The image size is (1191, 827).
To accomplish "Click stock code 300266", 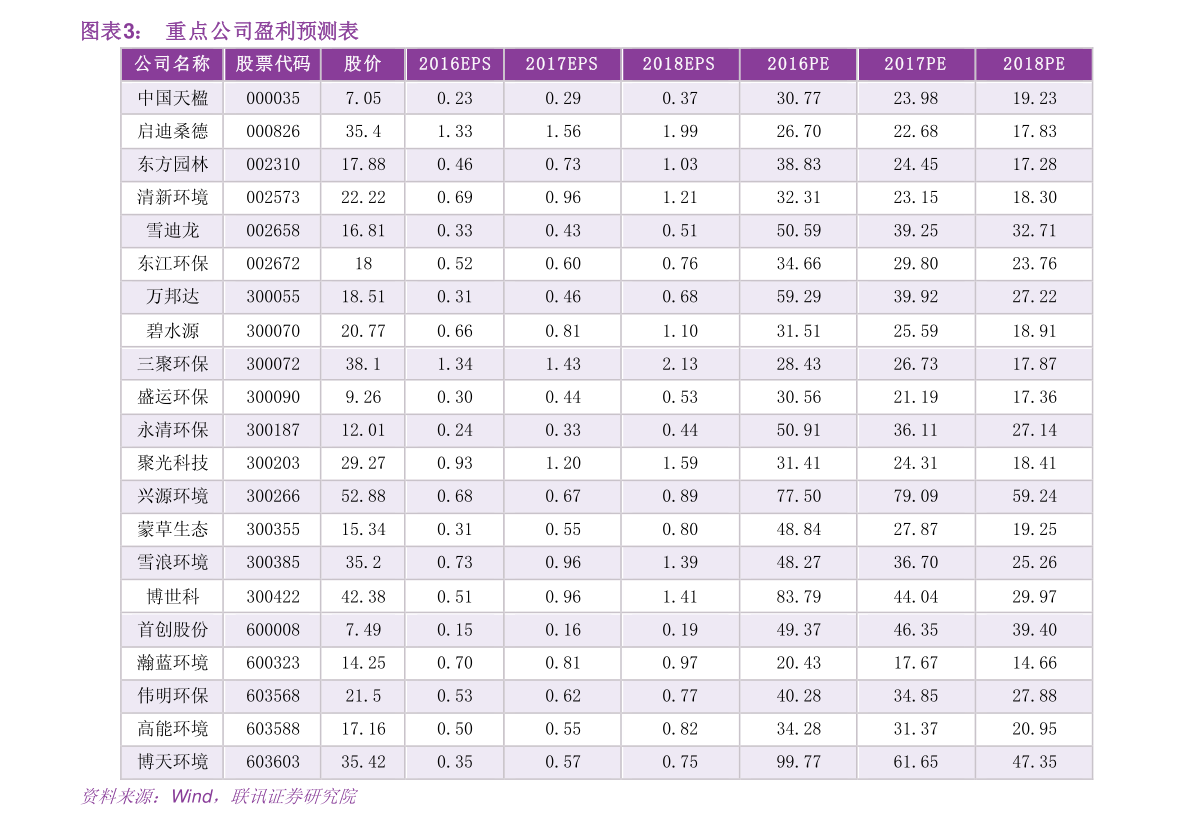I will click(x=273, y=496).
